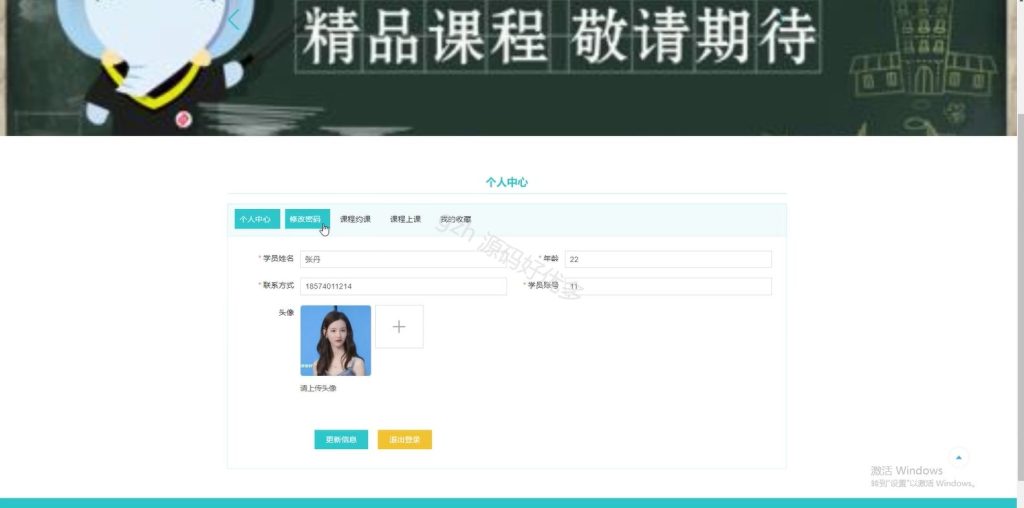The width and height of the screenshot is (1024, 508).
Task: Click the 个人中心 section heading
Action: coord(507,182)
